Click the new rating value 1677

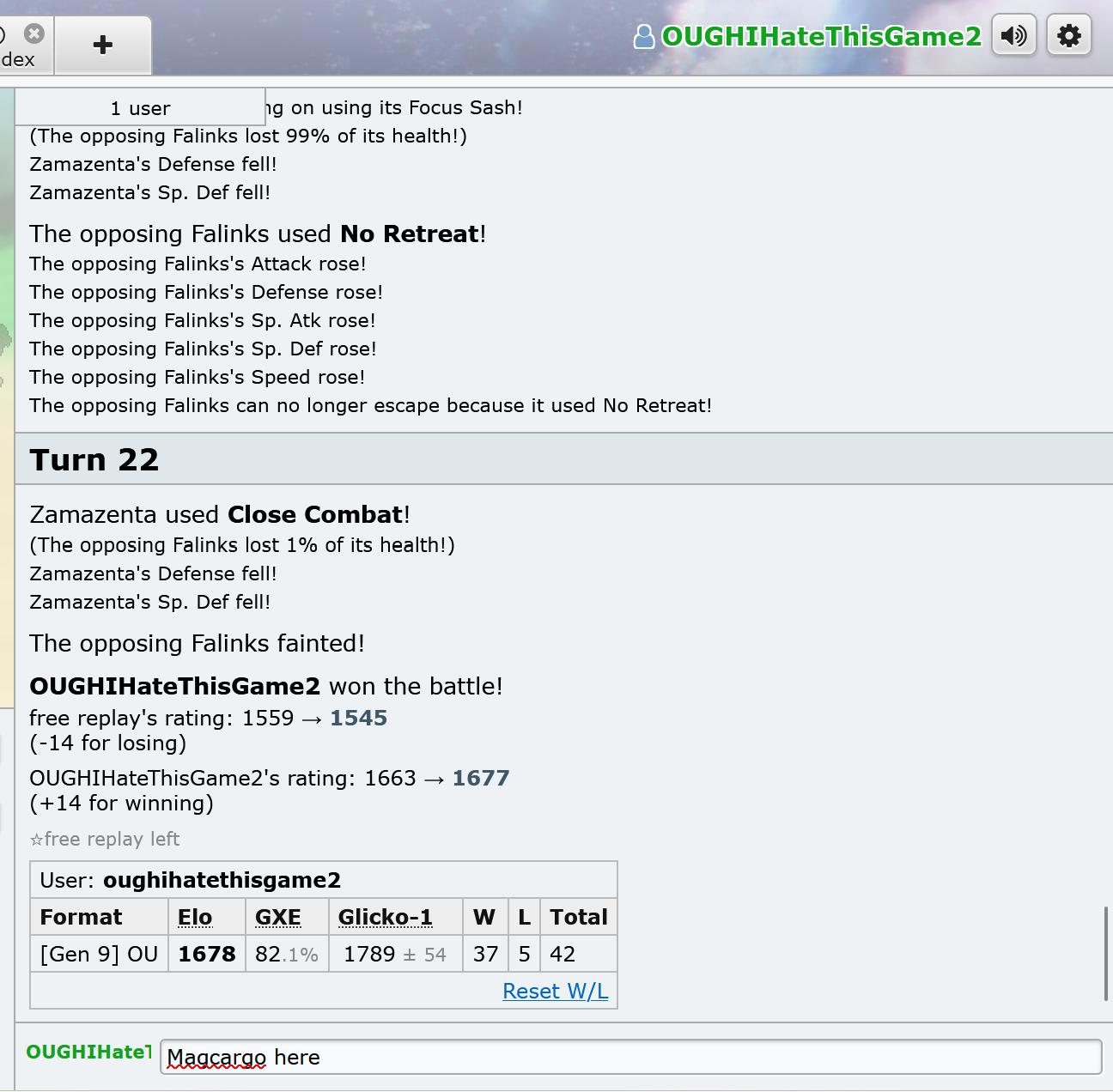pos(481,778)
